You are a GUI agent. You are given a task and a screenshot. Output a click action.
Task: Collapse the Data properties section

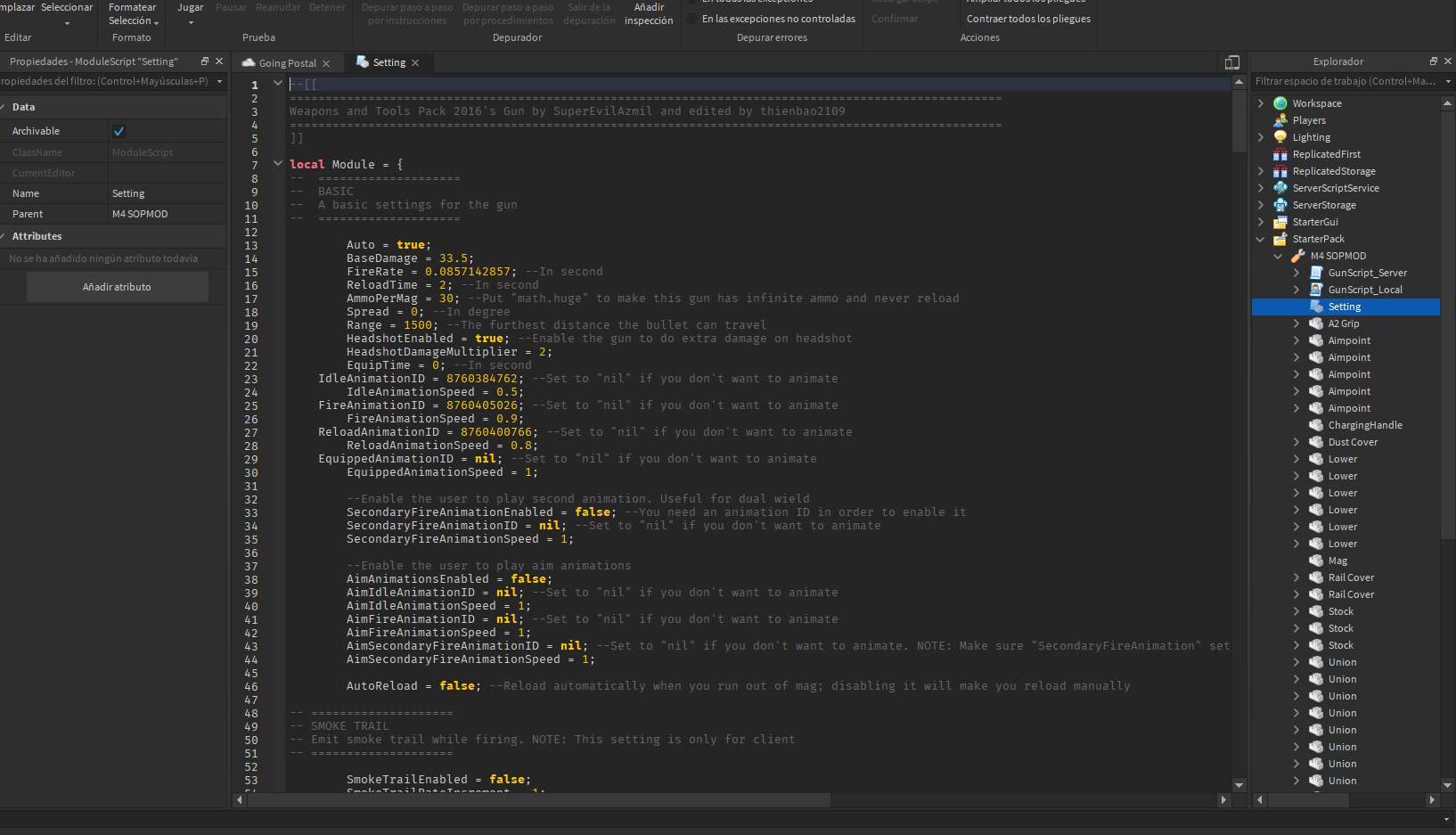click(4, 107)
